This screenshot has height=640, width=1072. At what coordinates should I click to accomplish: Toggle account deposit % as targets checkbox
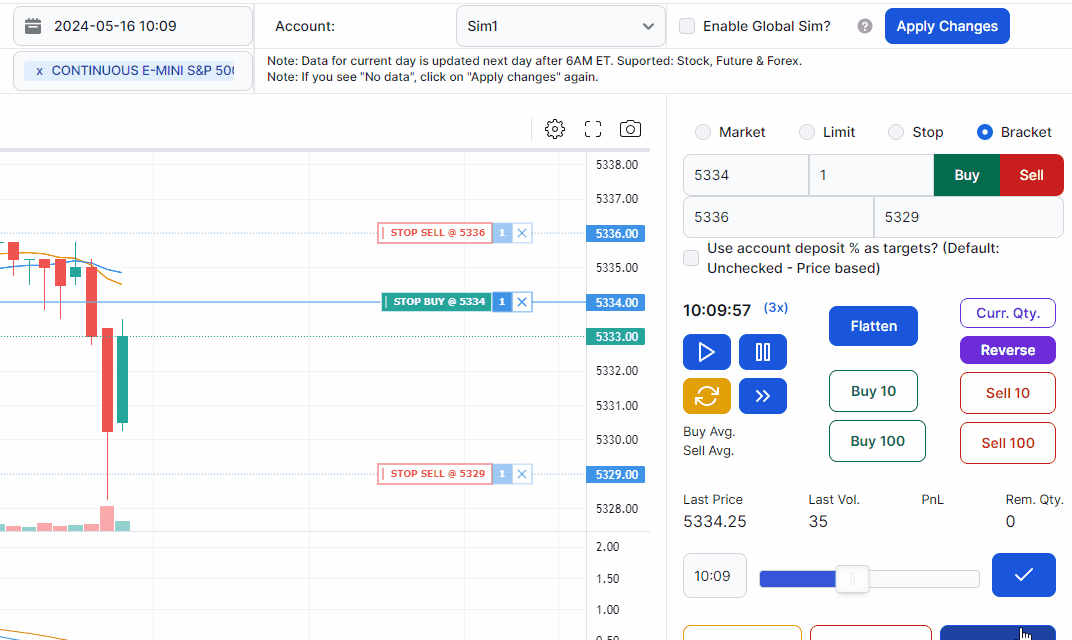click(691, 258)
